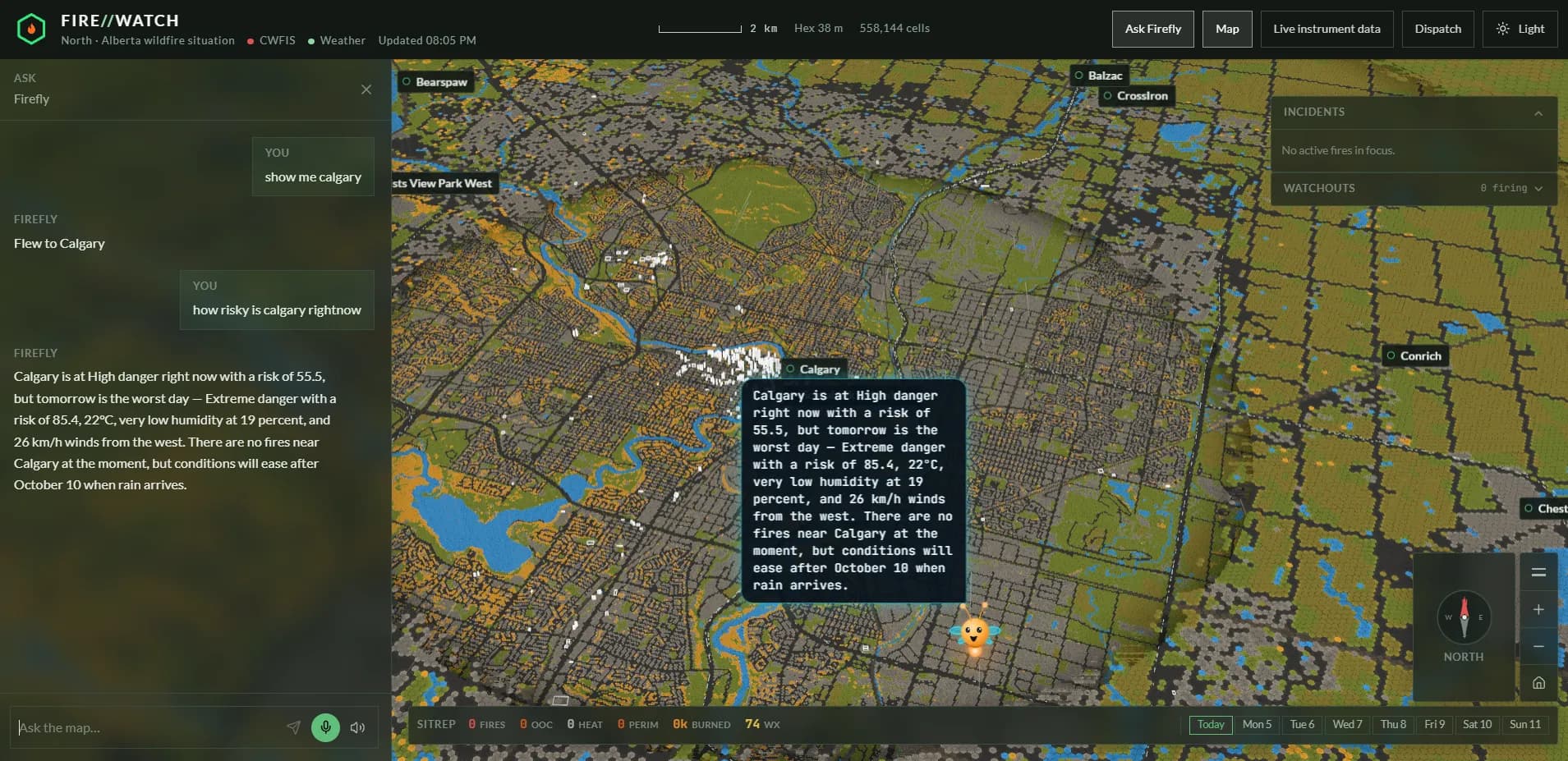The image size is (1568, 761).
Task: Click the sun icon on Light button
Action: pos(1502,29)
